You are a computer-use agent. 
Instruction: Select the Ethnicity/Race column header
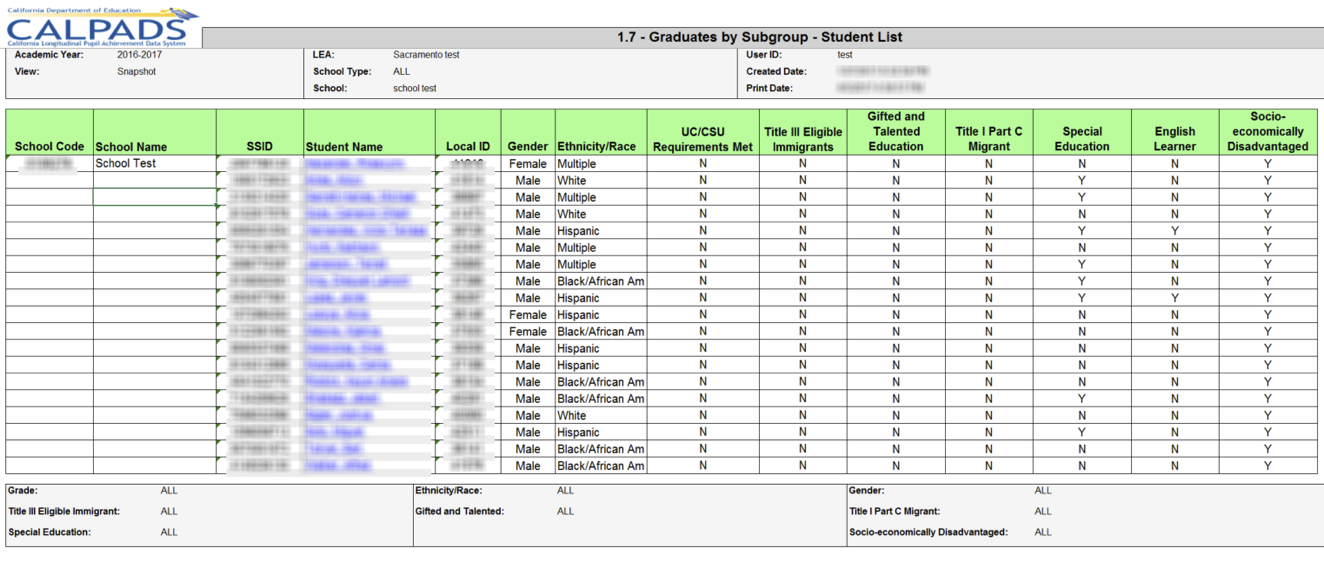(x=597, y=146)
